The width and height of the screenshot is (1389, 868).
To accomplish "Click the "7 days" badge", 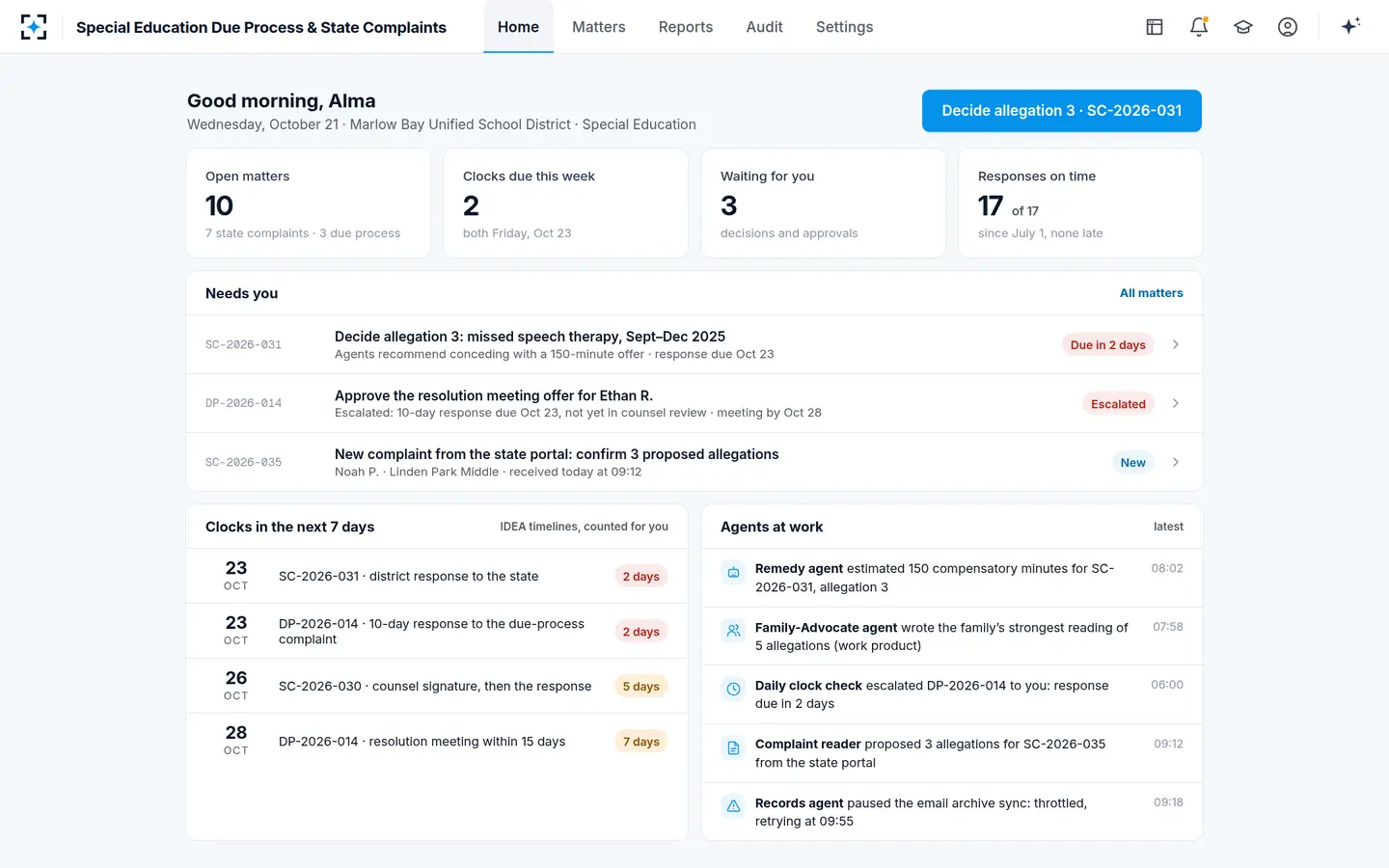I will click(x=641, y=742).
